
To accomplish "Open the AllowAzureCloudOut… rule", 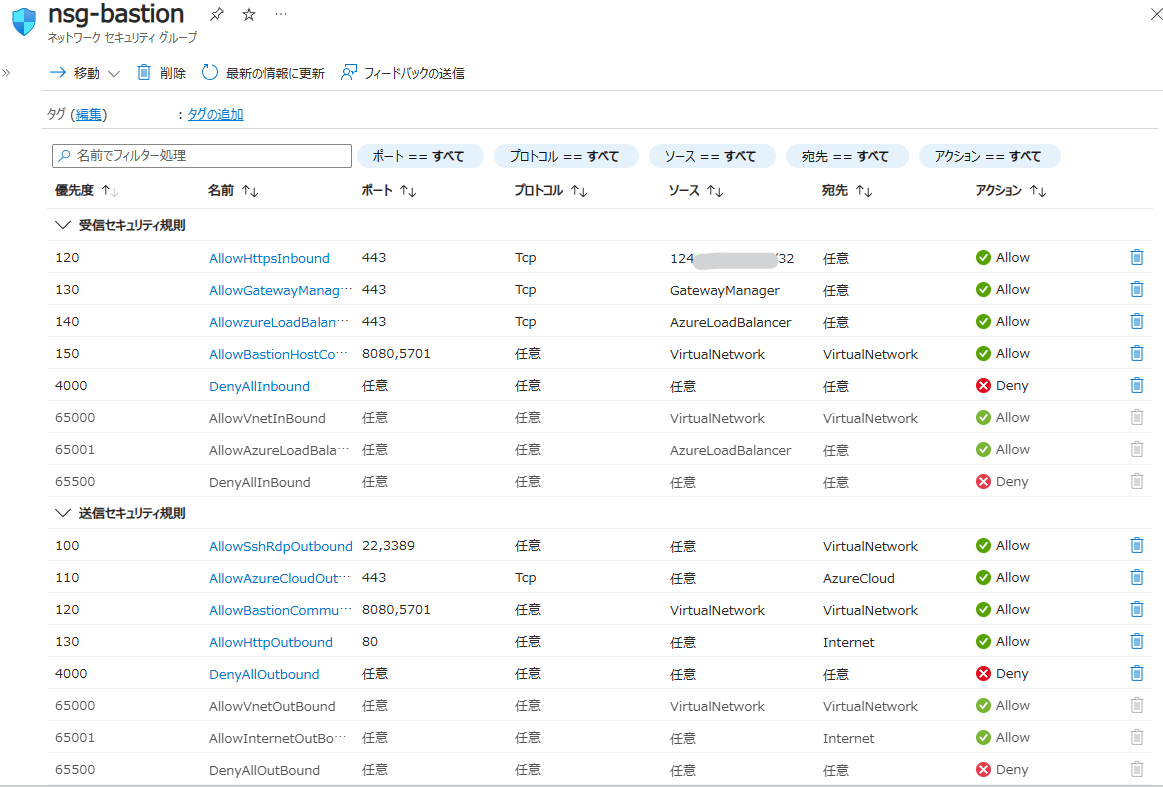I will (280, 578).
